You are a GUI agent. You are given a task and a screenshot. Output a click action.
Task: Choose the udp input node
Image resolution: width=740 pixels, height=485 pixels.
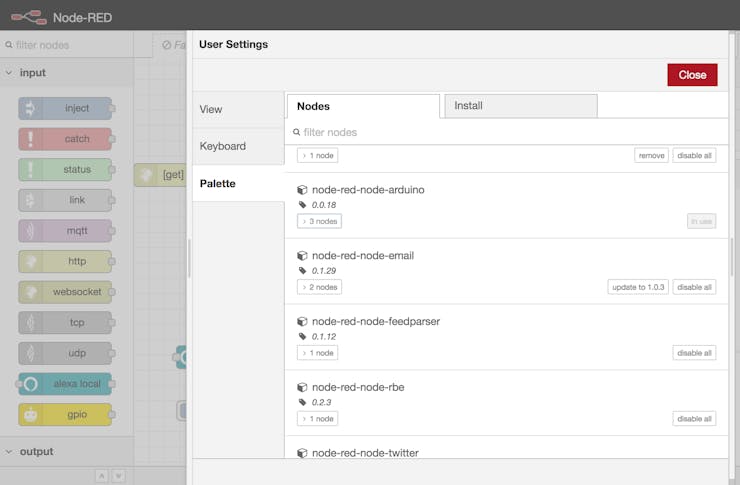coord(66,353)
